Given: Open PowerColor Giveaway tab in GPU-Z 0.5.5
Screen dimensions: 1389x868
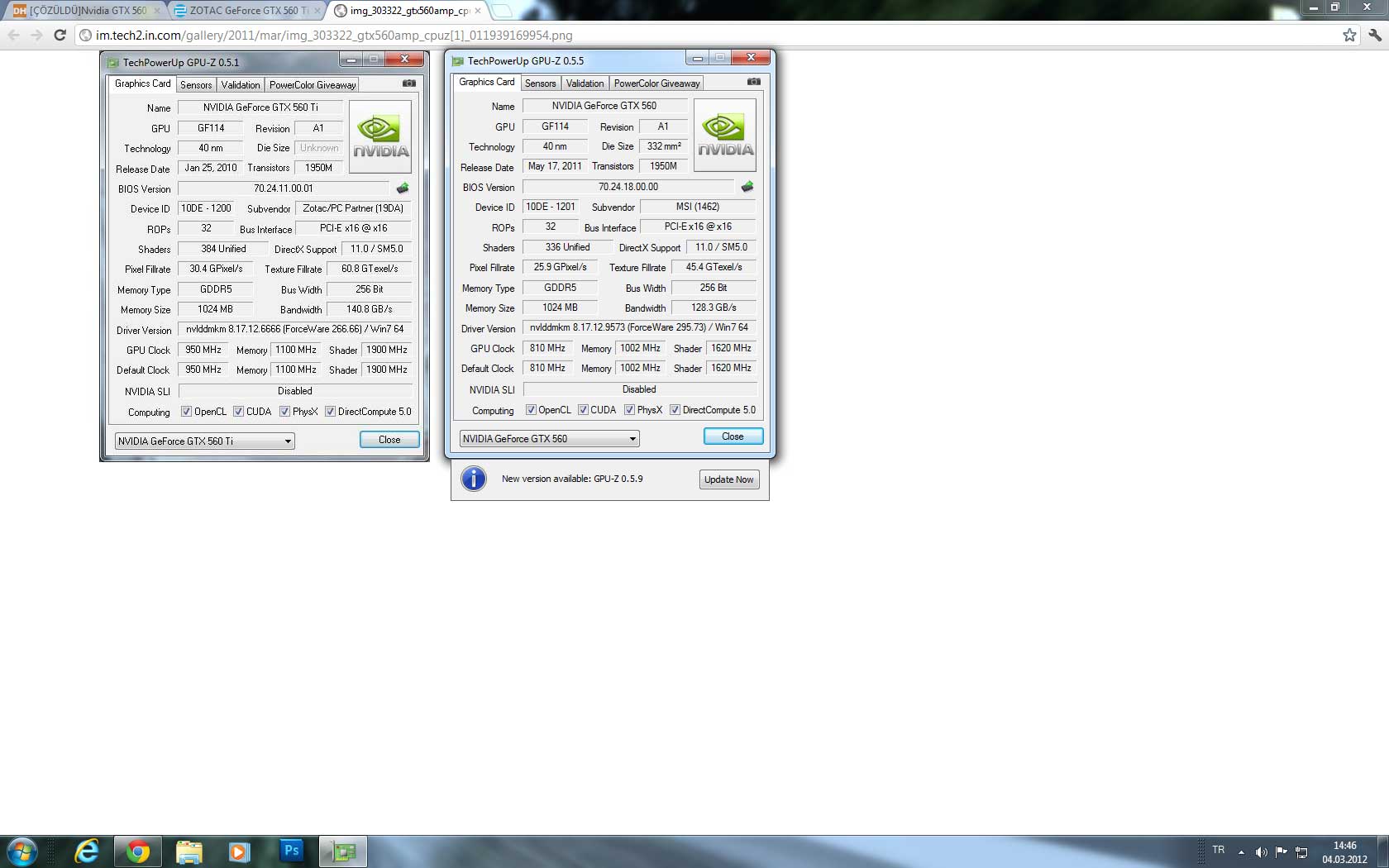Looking at the screenshot, I should 656,83.
